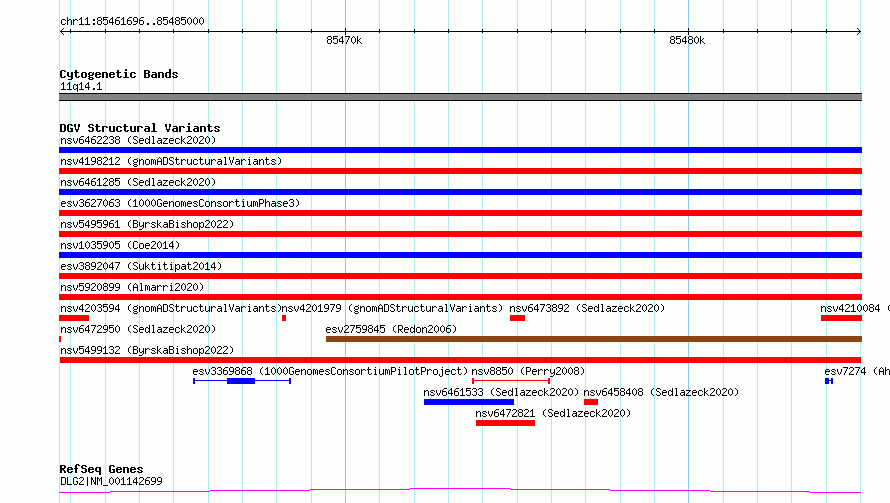Open the nsv6472821 (Sedlazeck2020) label
This screenshot has width=890, height=503.
point(553,413)
